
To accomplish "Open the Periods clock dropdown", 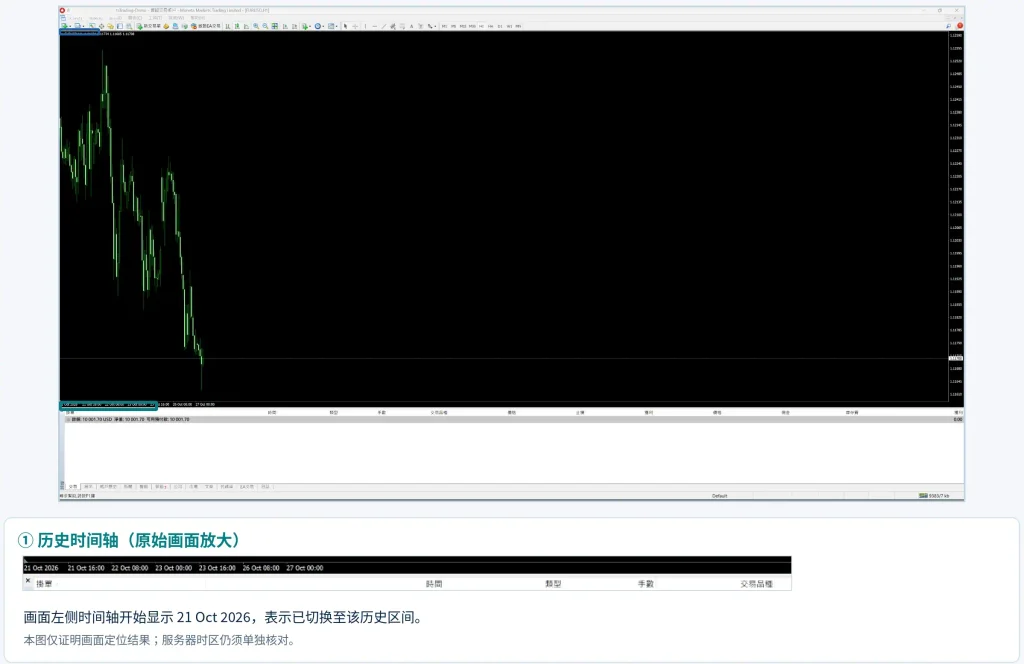I will tap(319, 26).
